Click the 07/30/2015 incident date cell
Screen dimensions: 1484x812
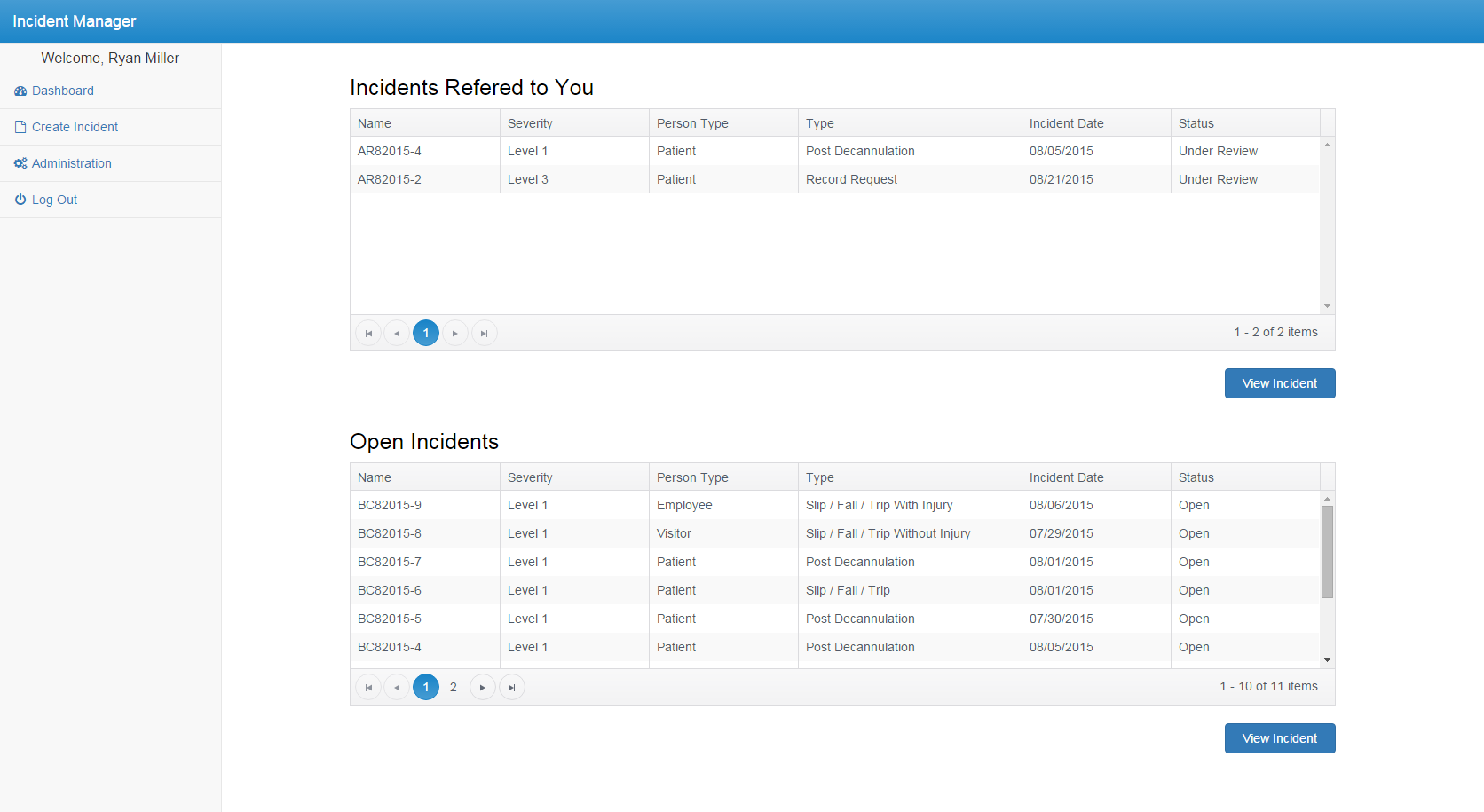(1096, 619)
